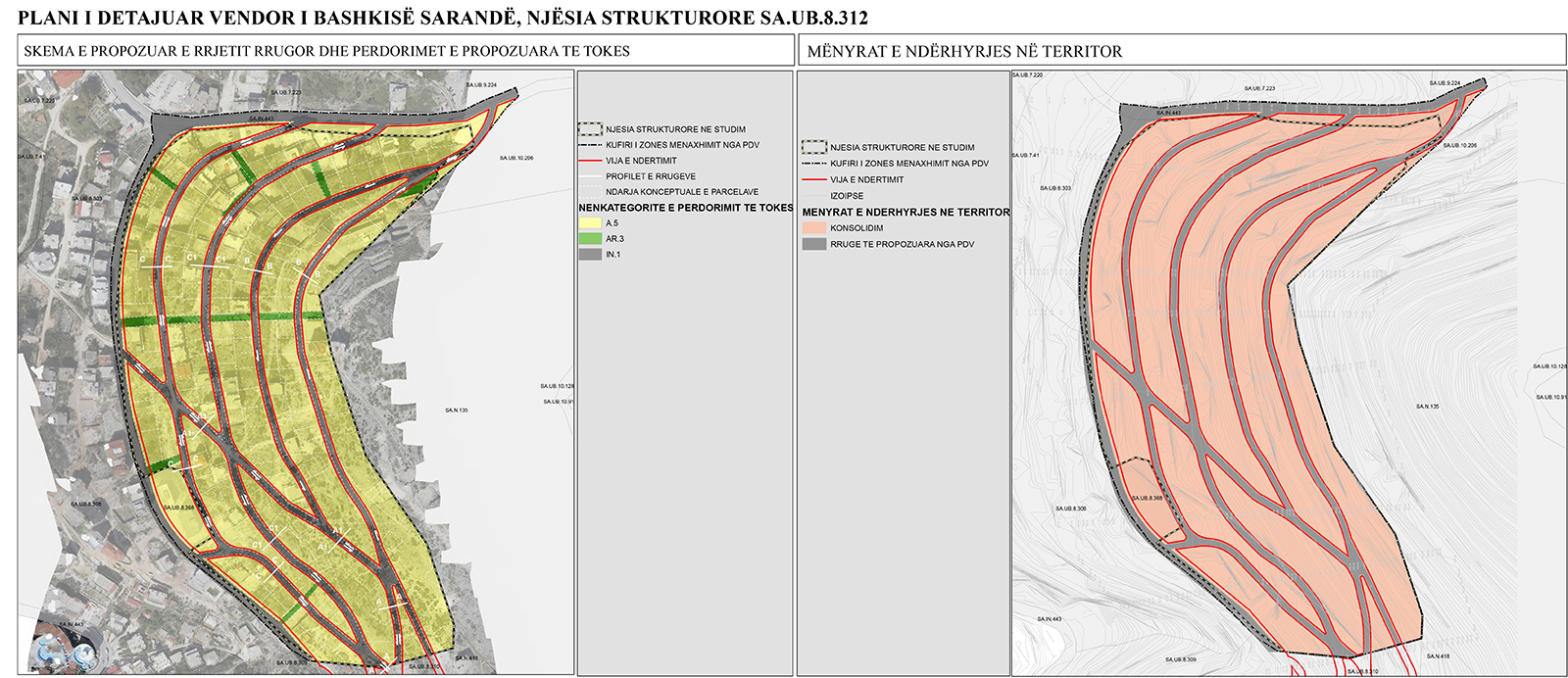1568x678 pixels.
Task: Click the A.5 text label in legend
Action: click(612, 223)
